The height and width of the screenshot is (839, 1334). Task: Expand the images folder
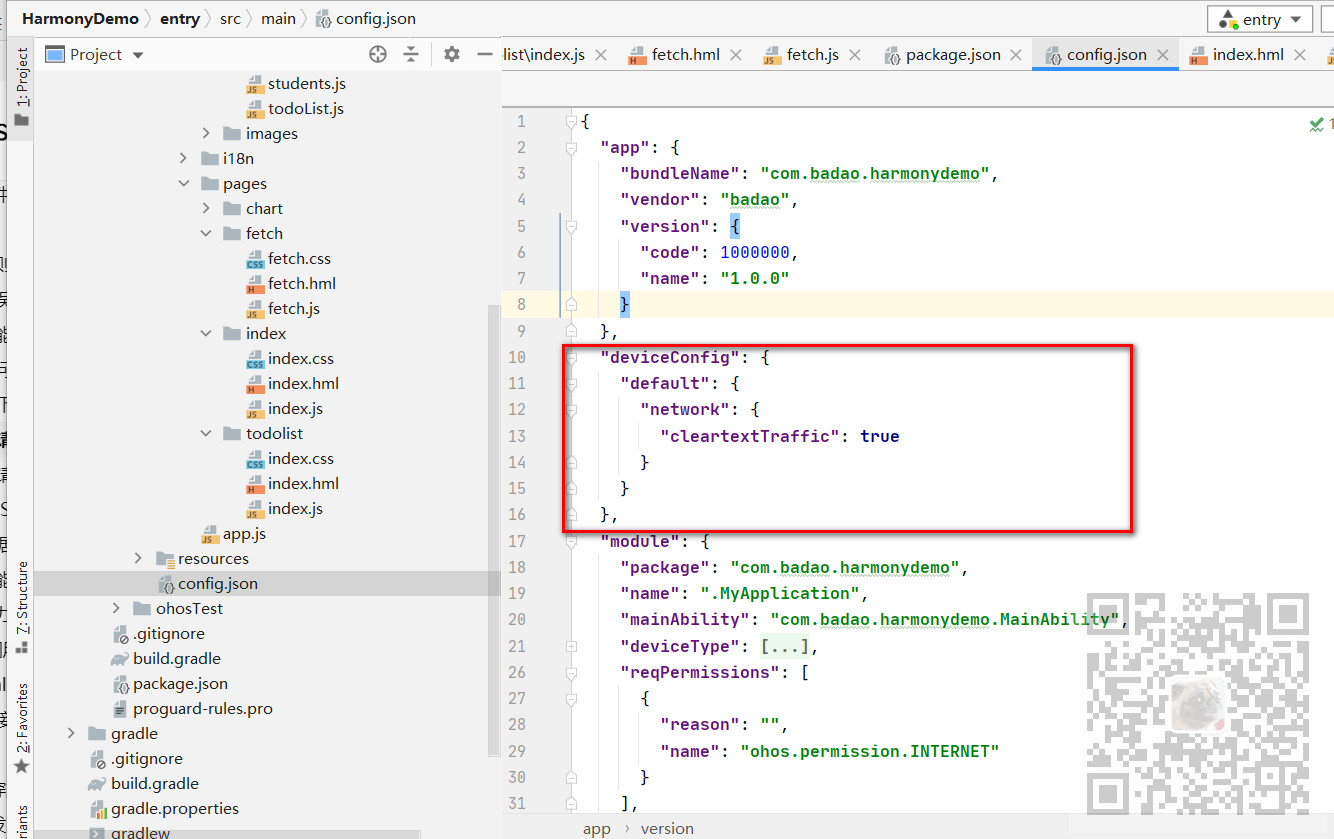click(x=206, y=133)
